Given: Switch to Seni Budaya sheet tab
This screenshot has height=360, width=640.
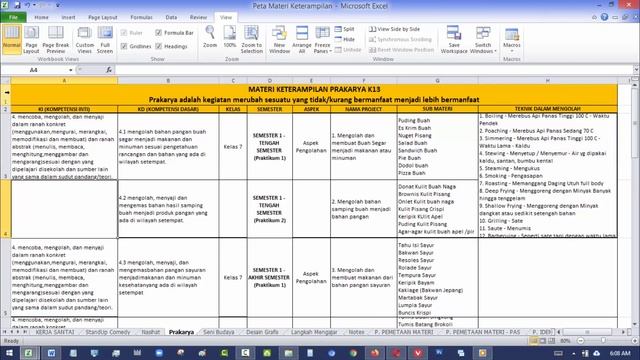Looking at the screenshot, I should click(219, 332).
